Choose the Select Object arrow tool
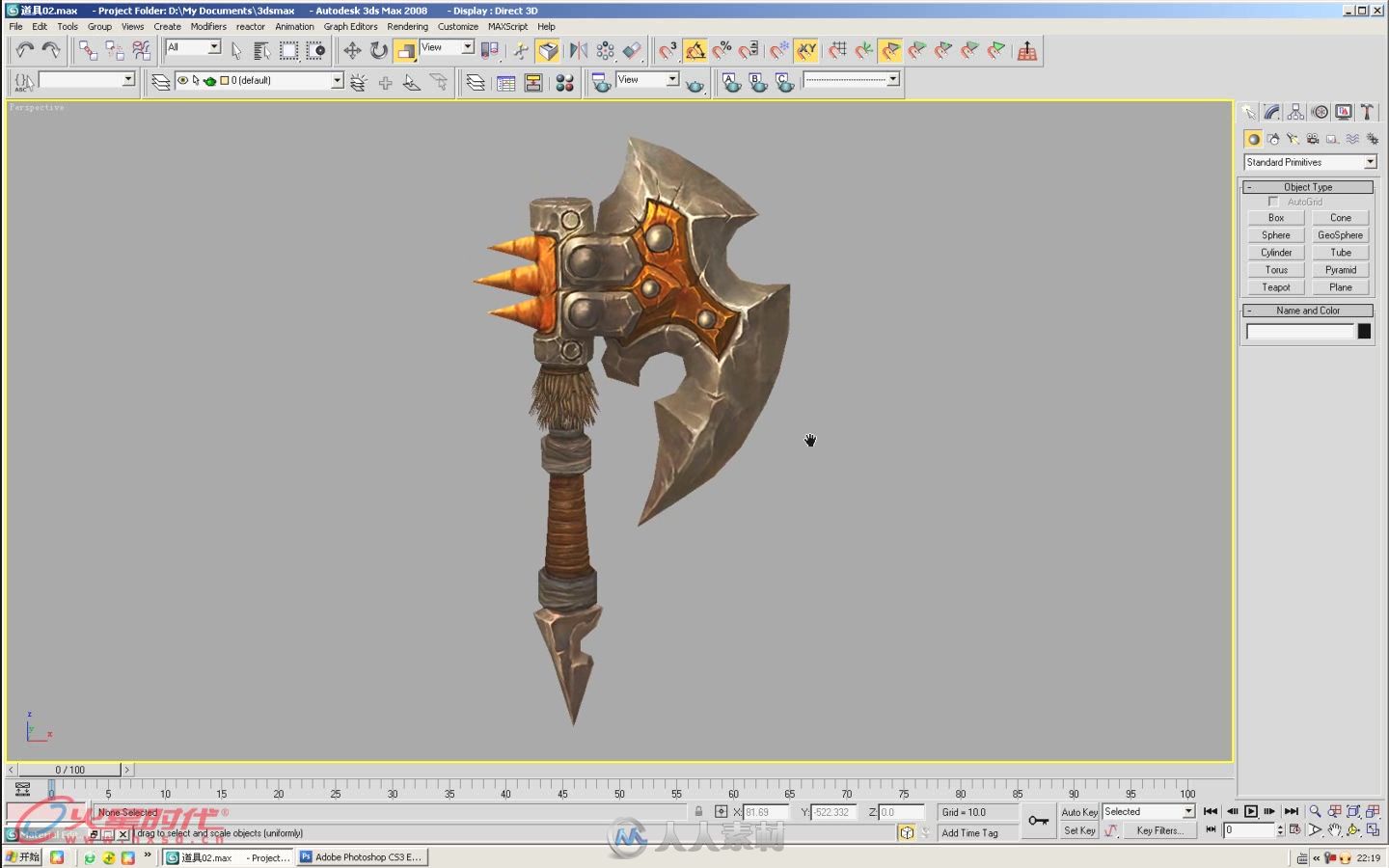Screen dimensions: 1389x868 pos(236,50)
